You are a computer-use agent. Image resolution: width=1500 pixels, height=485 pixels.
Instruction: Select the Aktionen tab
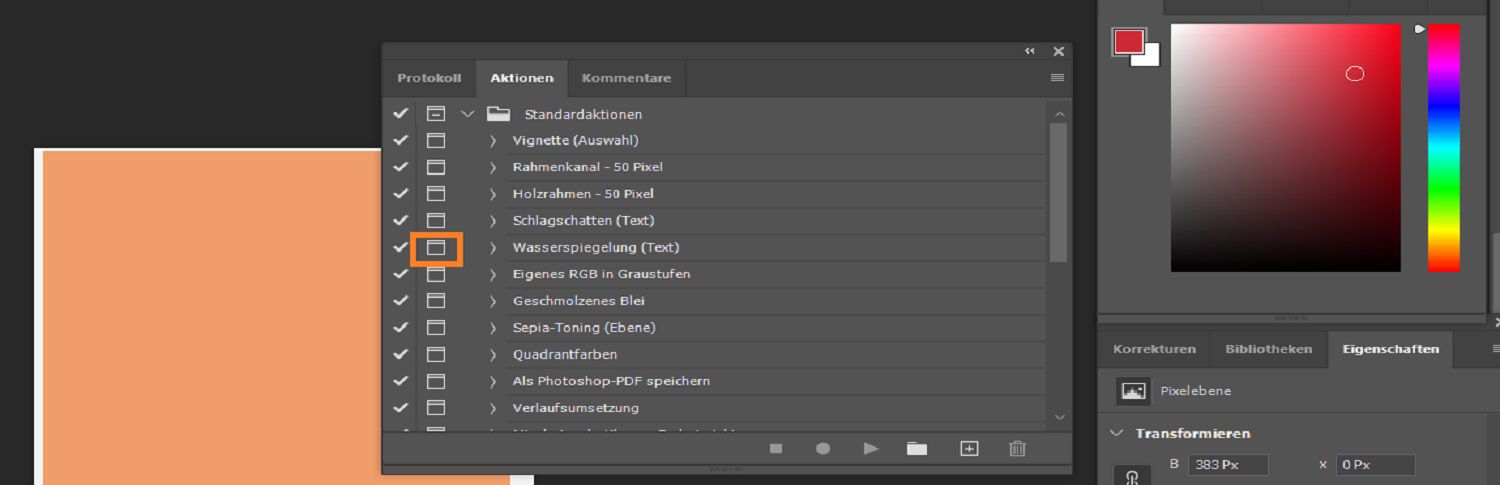pyautogui.click(x=522, y=78)
